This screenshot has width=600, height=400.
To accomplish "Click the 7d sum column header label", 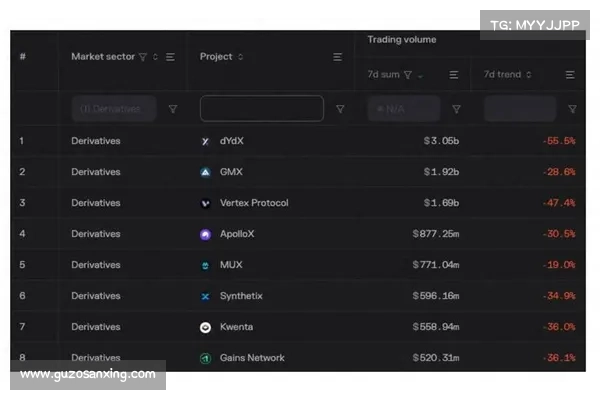I will (383, 74).
